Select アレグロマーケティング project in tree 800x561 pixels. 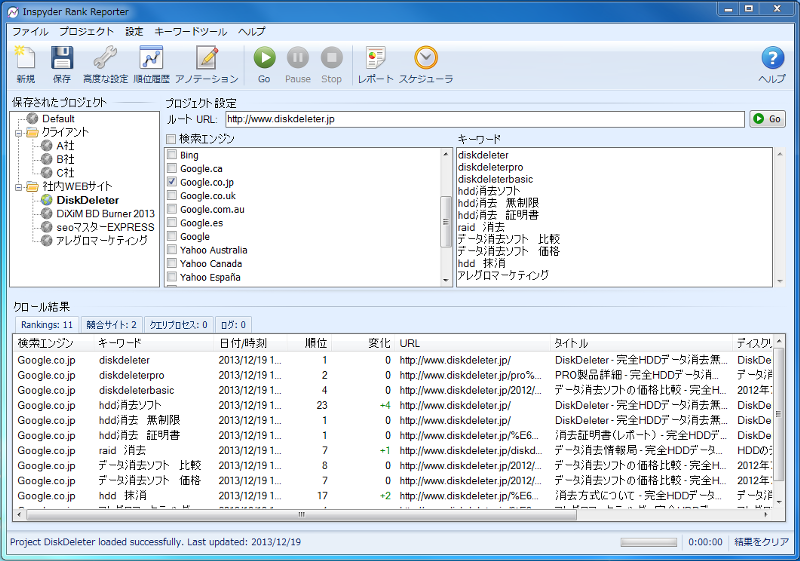[102, 241]
